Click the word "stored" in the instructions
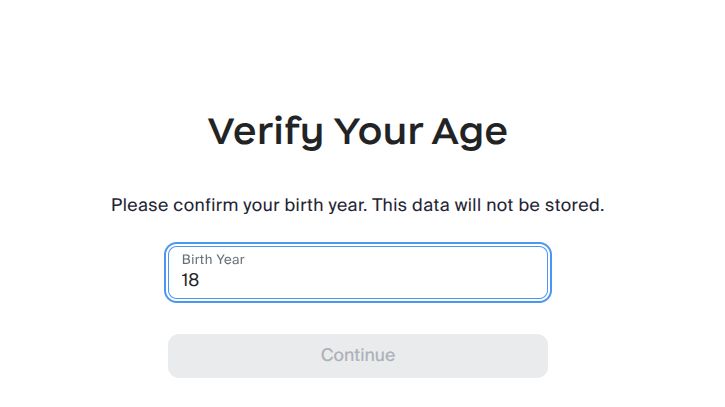Image resolution: width=725 pixels, height=407 pixels. (578, 206)
